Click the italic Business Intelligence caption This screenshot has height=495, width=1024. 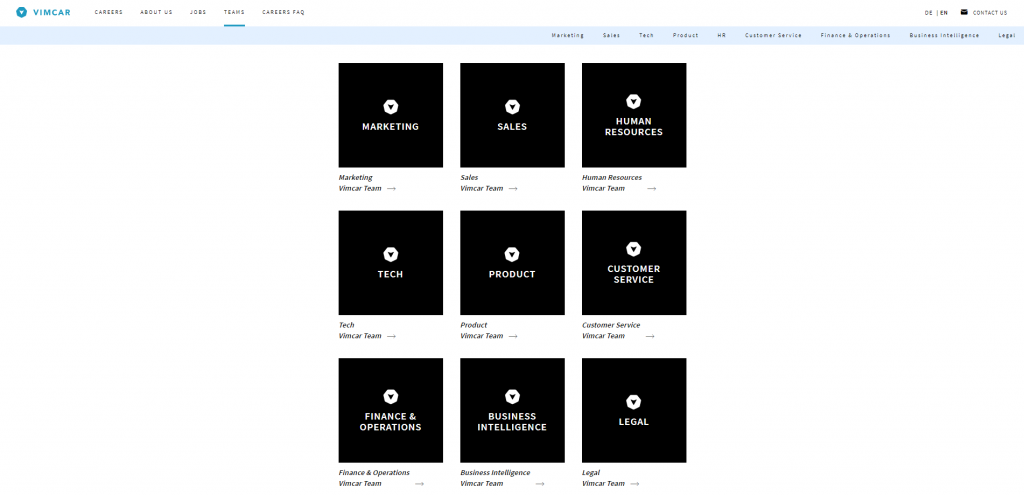pos(495,473)
